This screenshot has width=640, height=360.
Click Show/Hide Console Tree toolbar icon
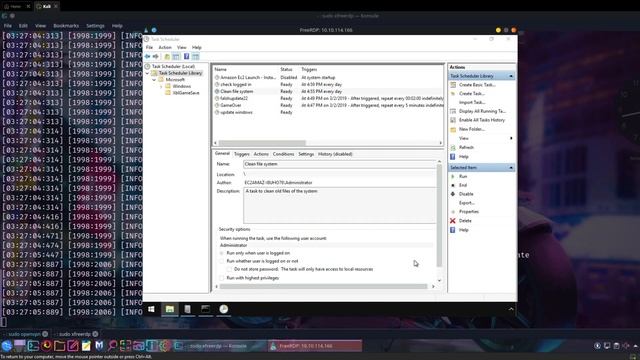point(176,56)
